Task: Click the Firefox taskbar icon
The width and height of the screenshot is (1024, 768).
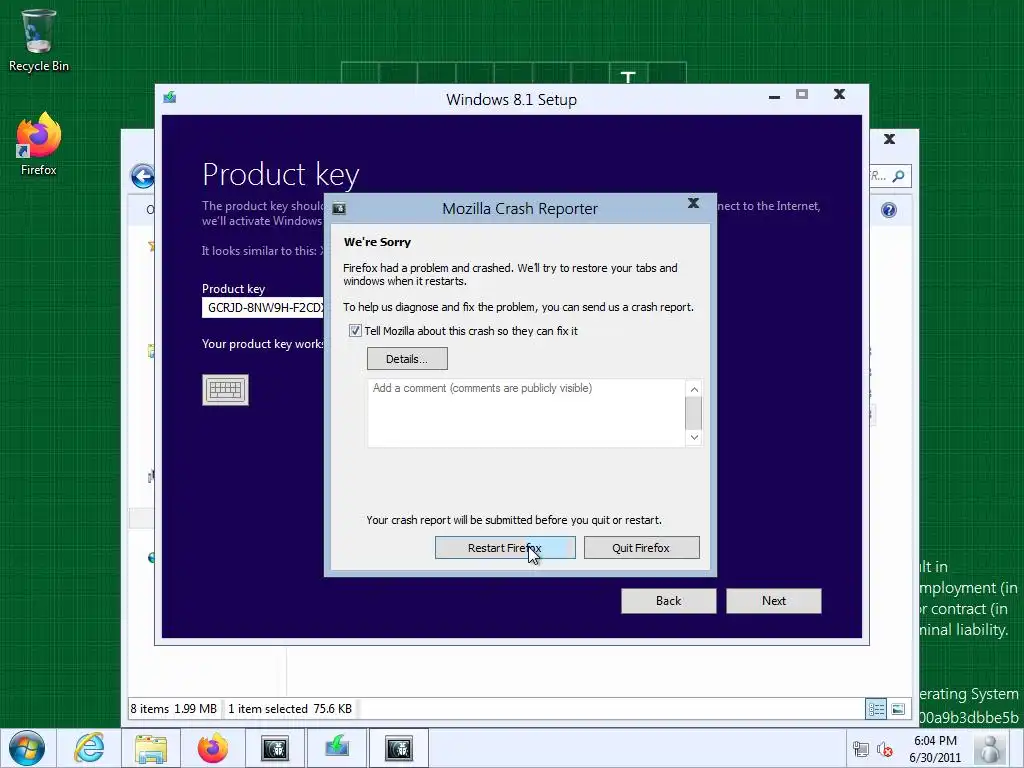Action: click(213, 748)
